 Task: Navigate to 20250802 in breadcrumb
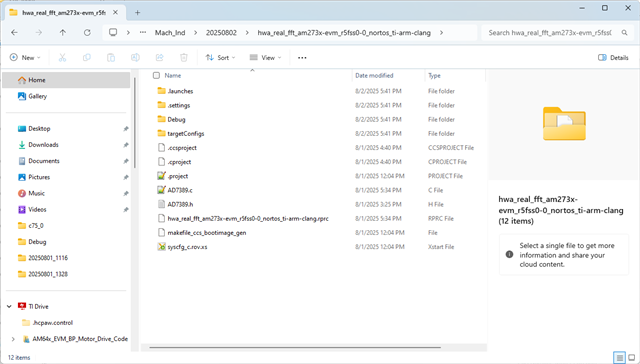pyautogui.click(x=221, y=33)
